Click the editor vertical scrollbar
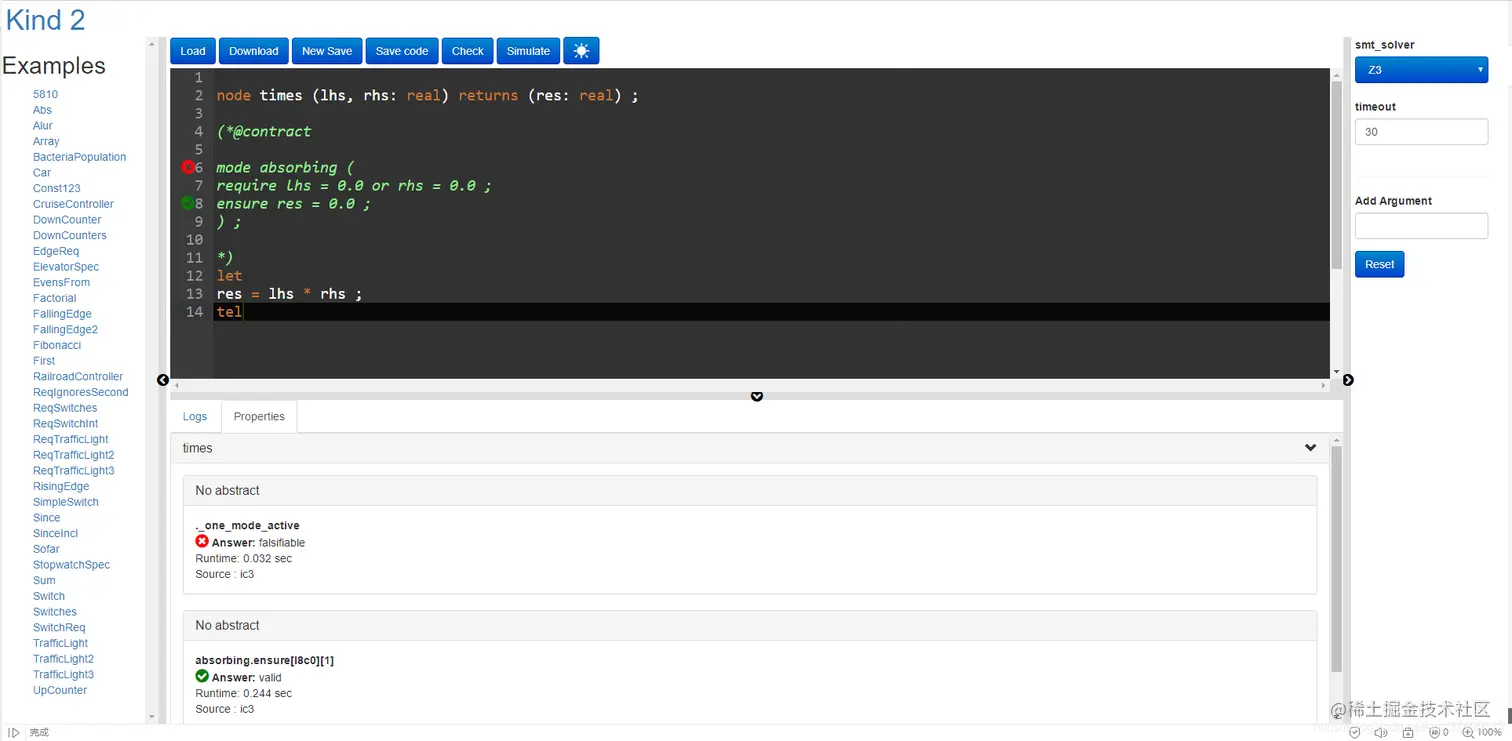Screen dimensions: 1512x741 [1336, 223]
